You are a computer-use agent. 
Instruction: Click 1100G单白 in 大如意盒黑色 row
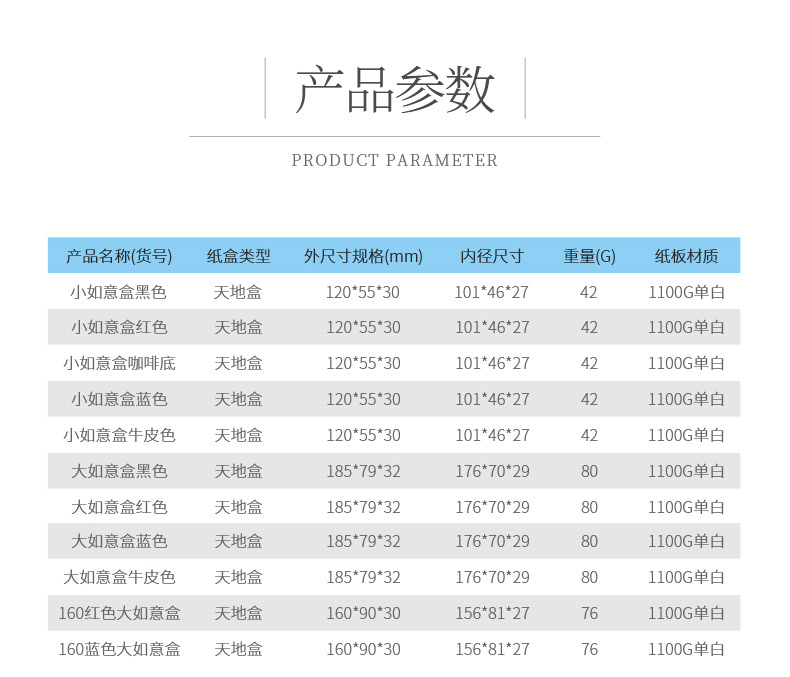coord(686,471)
